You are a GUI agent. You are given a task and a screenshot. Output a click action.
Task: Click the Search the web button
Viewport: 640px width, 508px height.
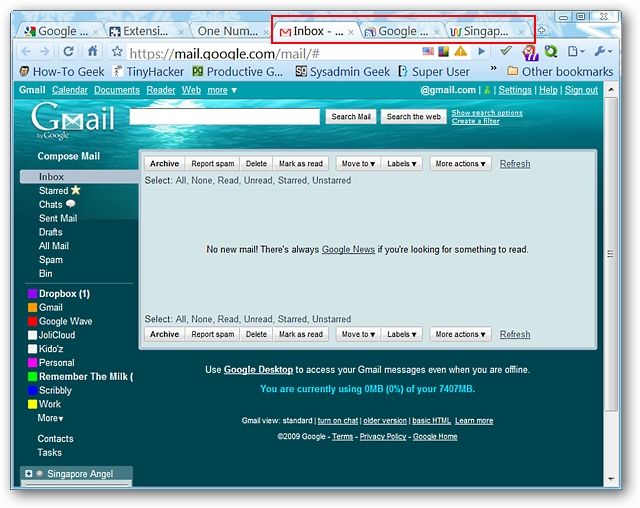(413, 117)
